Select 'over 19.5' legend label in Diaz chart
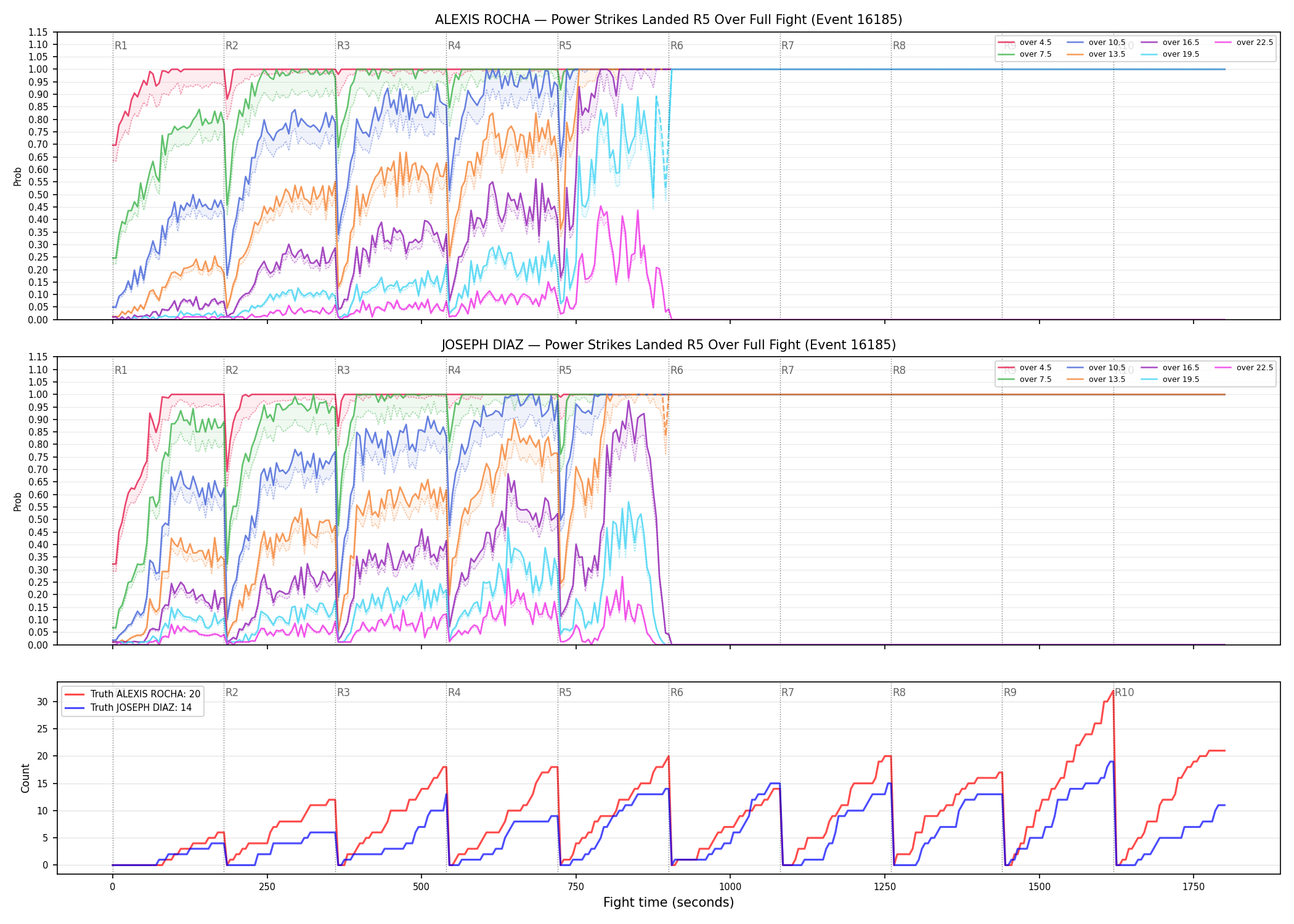The height and width of the screenshot is (924, 1294). click(1181, 379)
